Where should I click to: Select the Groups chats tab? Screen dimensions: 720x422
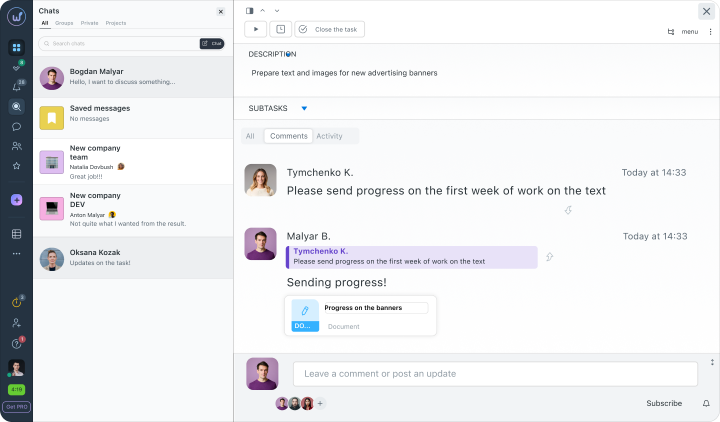coord(64,23)
